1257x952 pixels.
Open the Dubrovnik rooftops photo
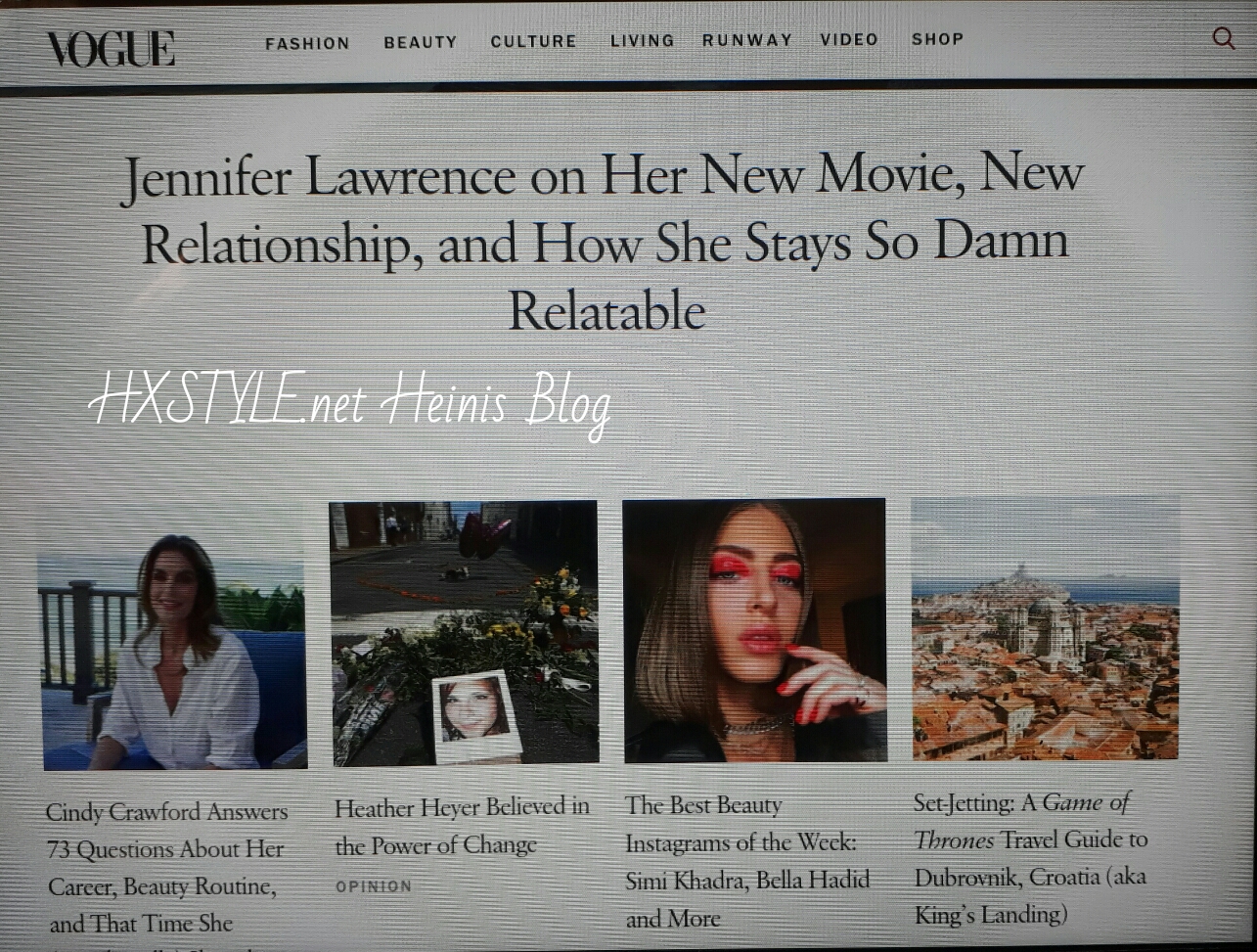(1045, 629)
